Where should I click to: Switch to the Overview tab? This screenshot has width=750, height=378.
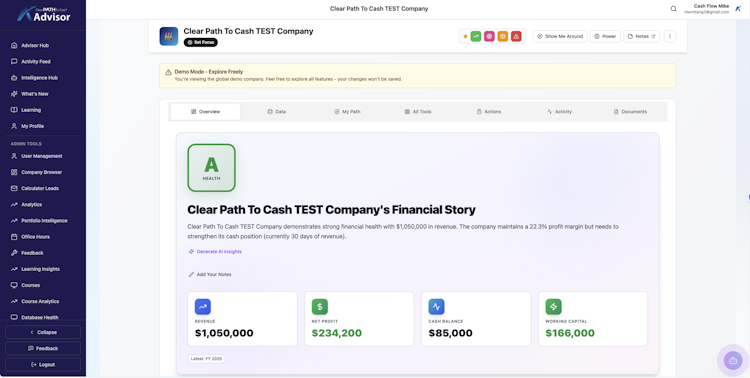[205, 111]
